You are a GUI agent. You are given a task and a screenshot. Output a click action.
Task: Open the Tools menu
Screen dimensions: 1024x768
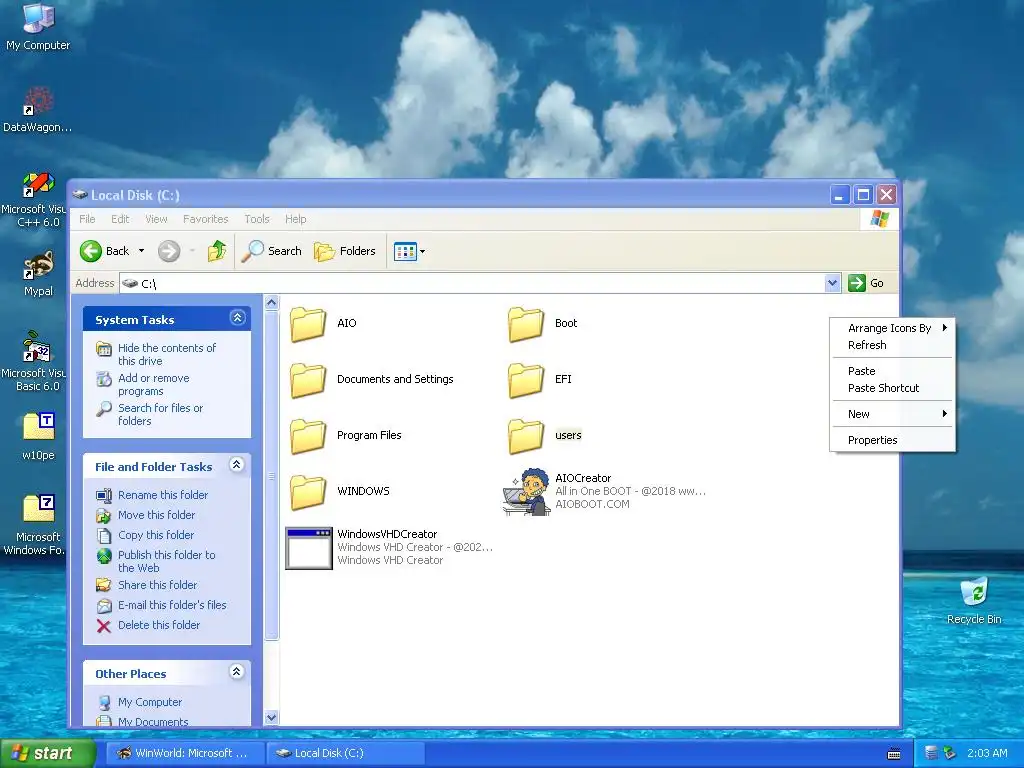(257, 219)
